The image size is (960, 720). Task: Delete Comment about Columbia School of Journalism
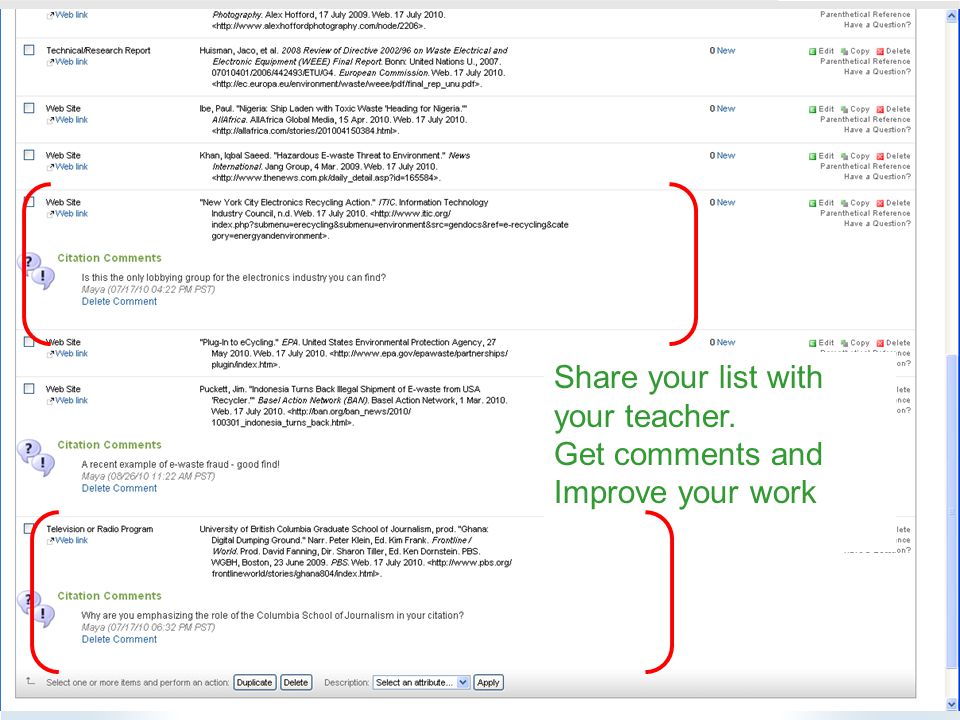tap(119, 639)
